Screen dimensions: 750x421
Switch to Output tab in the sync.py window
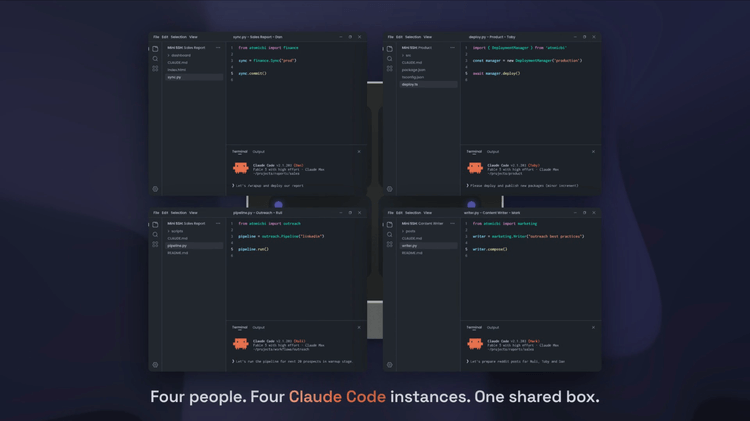pos(258,152)
